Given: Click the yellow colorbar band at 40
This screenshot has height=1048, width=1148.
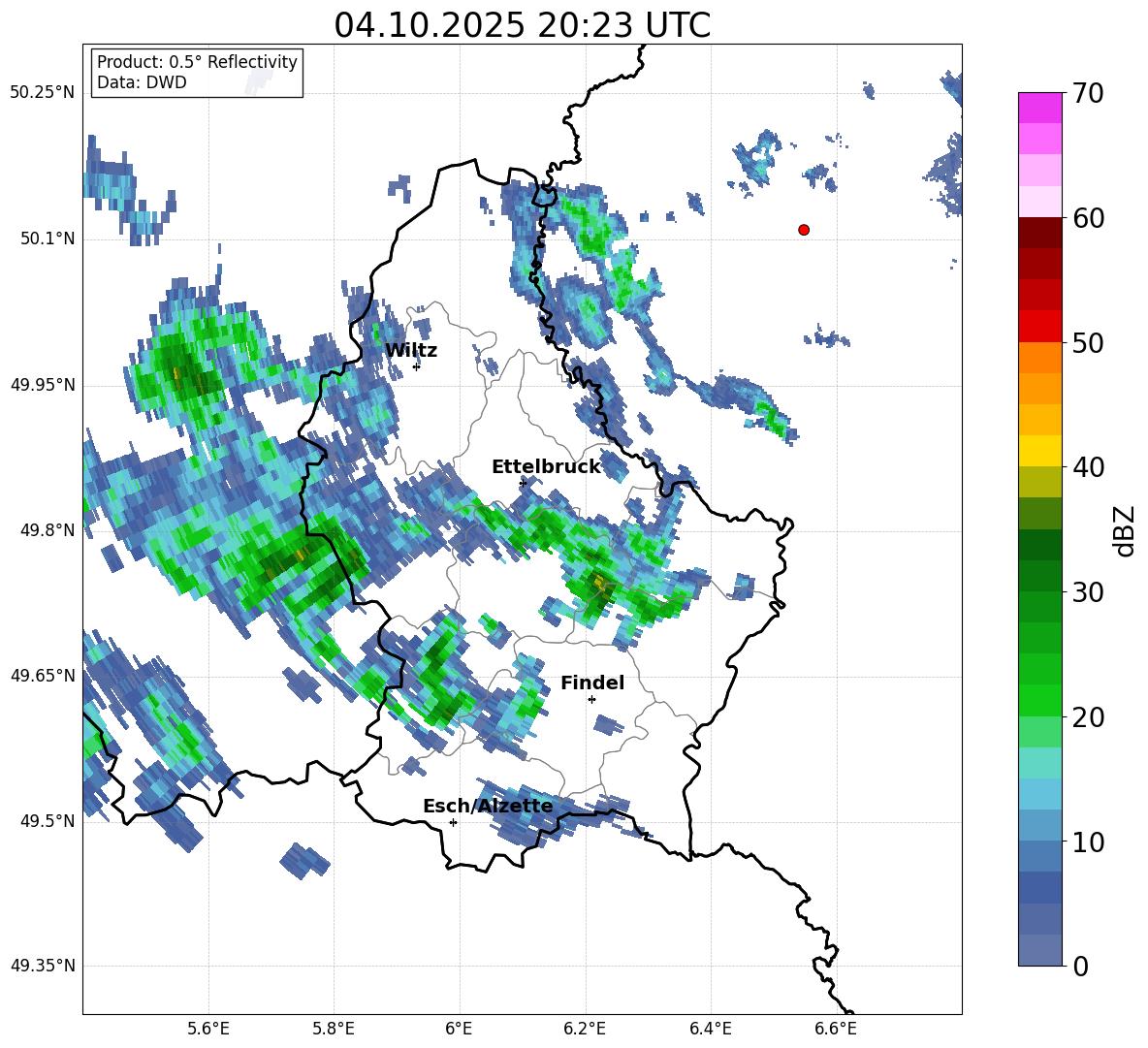Looking at the screenshot, I should 1039,451.
